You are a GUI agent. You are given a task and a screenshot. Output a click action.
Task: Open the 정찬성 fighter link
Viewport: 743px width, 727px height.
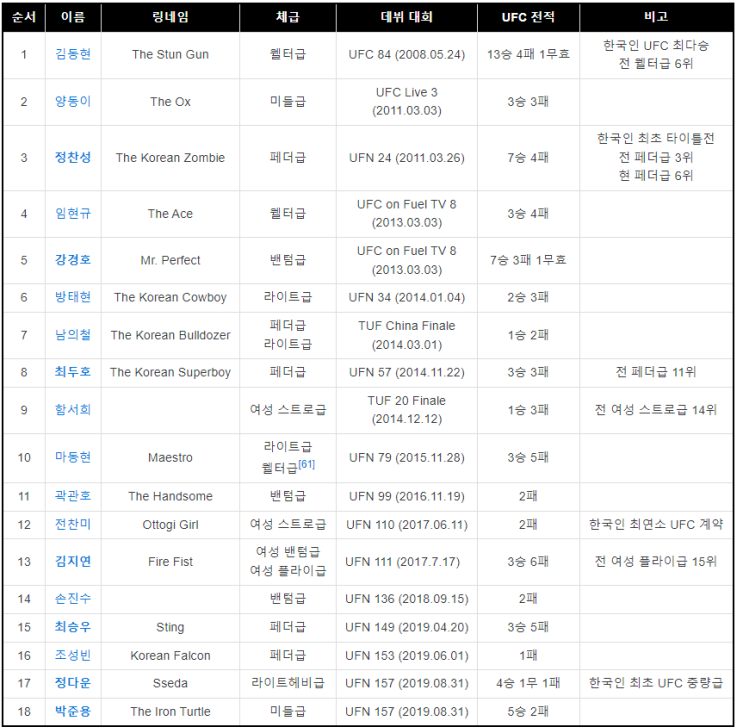[x=73, y=157]
